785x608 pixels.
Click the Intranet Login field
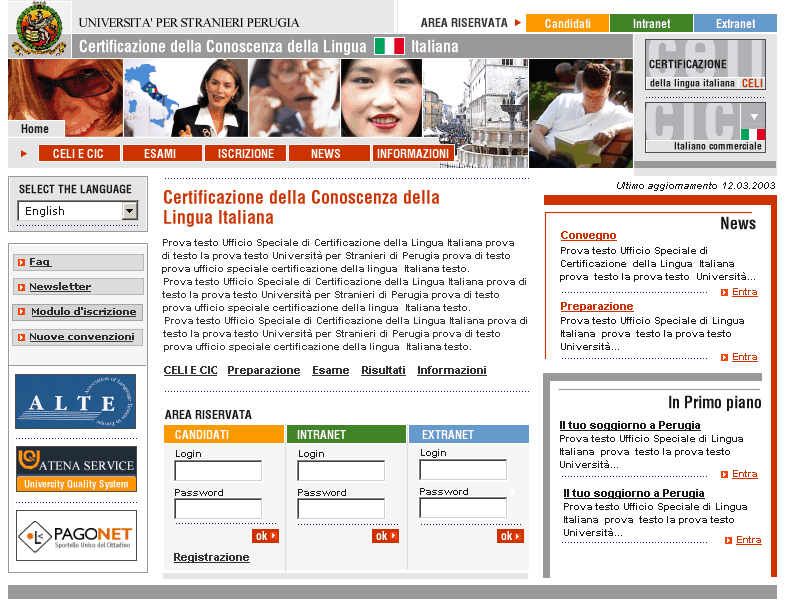341,471
